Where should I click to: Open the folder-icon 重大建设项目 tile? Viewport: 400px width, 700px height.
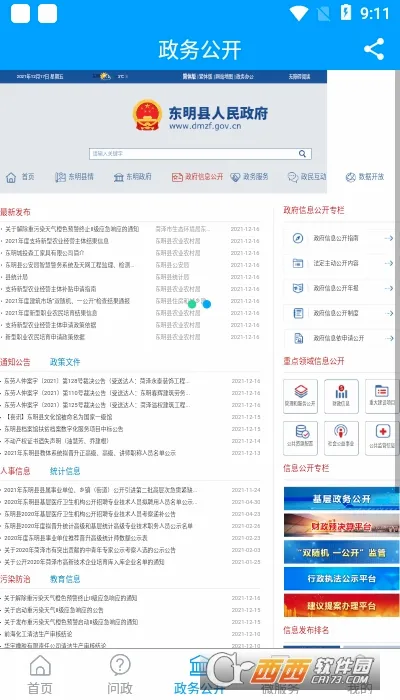pos(382,396)
